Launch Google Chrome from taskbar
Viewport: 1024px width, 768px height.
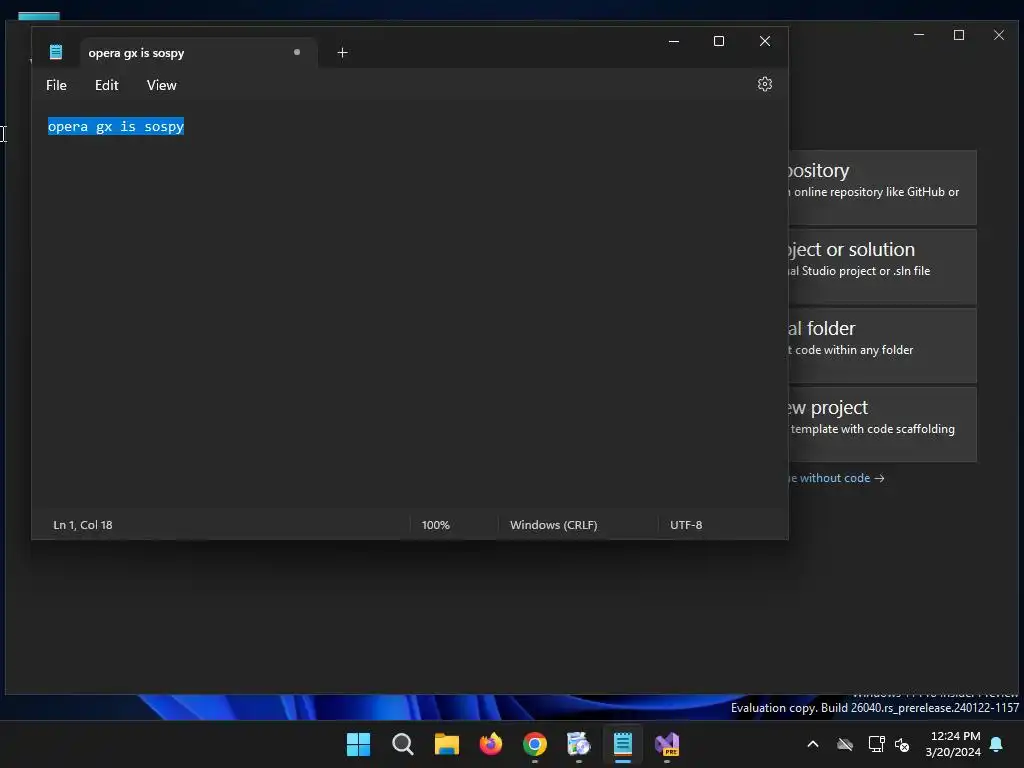point(535,744)
